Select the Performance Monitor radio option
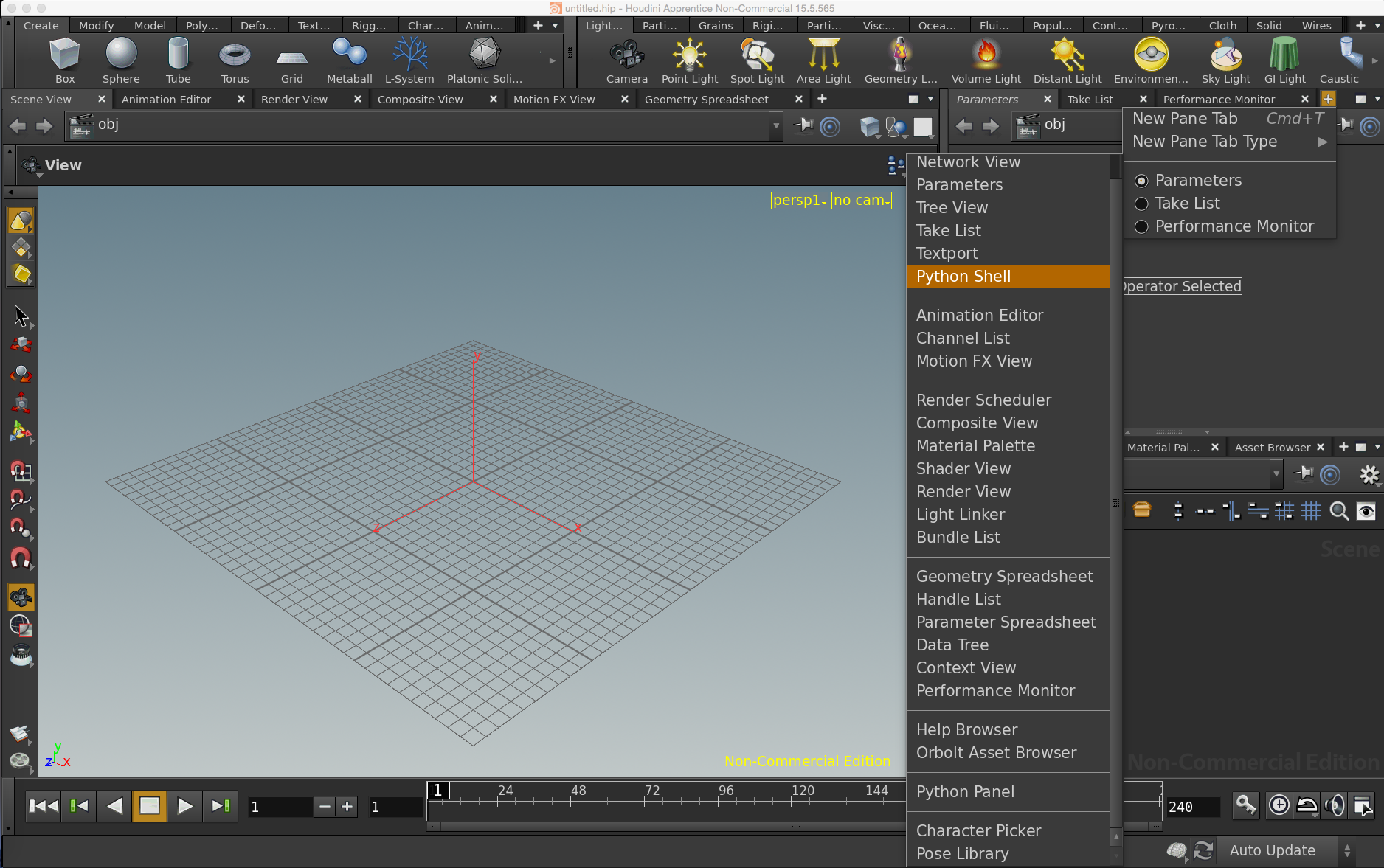 pyautogui.click(x=1141, y=226)
